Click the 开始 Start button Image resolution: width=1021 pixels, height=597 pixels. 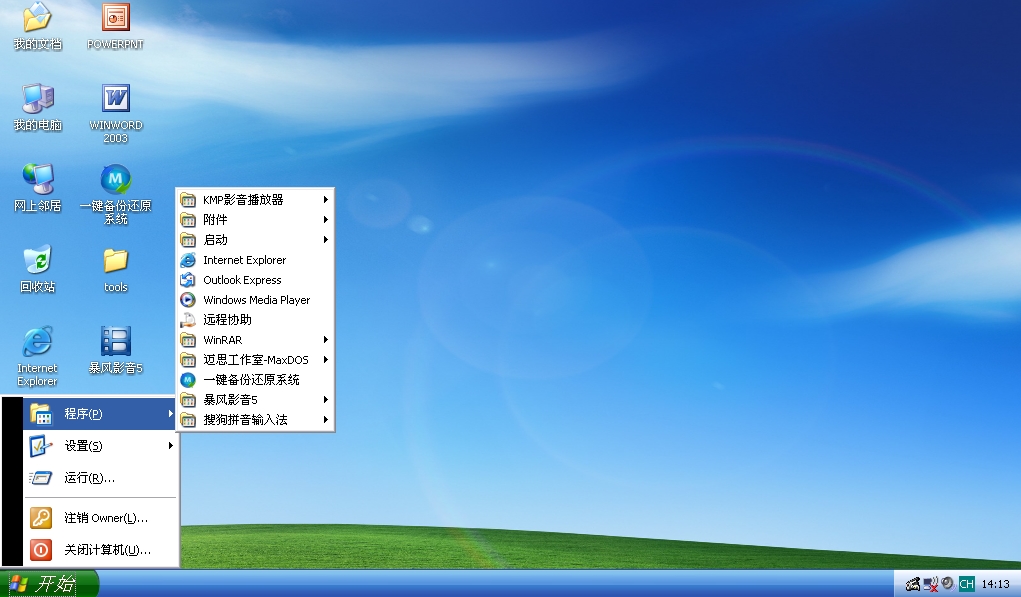[49, 584]
